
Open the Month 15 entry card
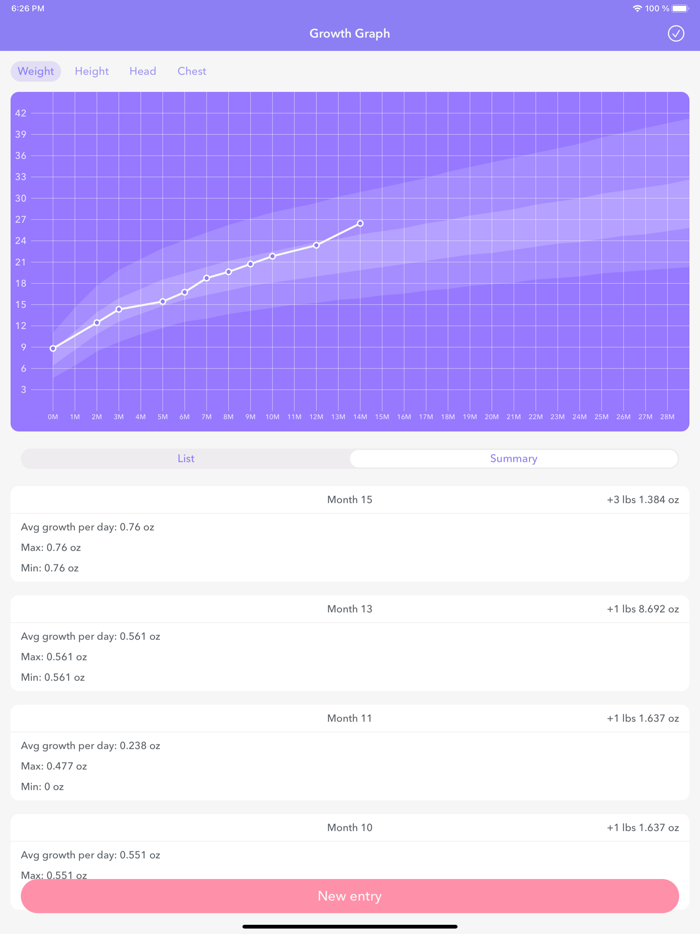click(349, 499)
